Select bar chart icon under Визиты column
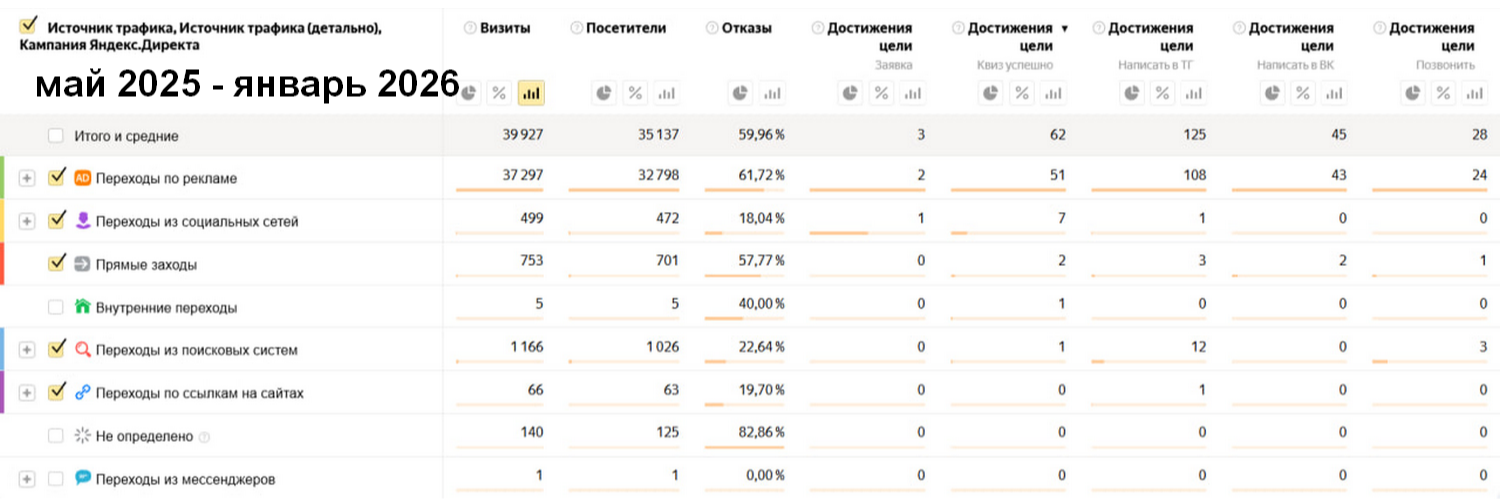Viewport: 1500px width, 499px height. (x=531, y=93)
